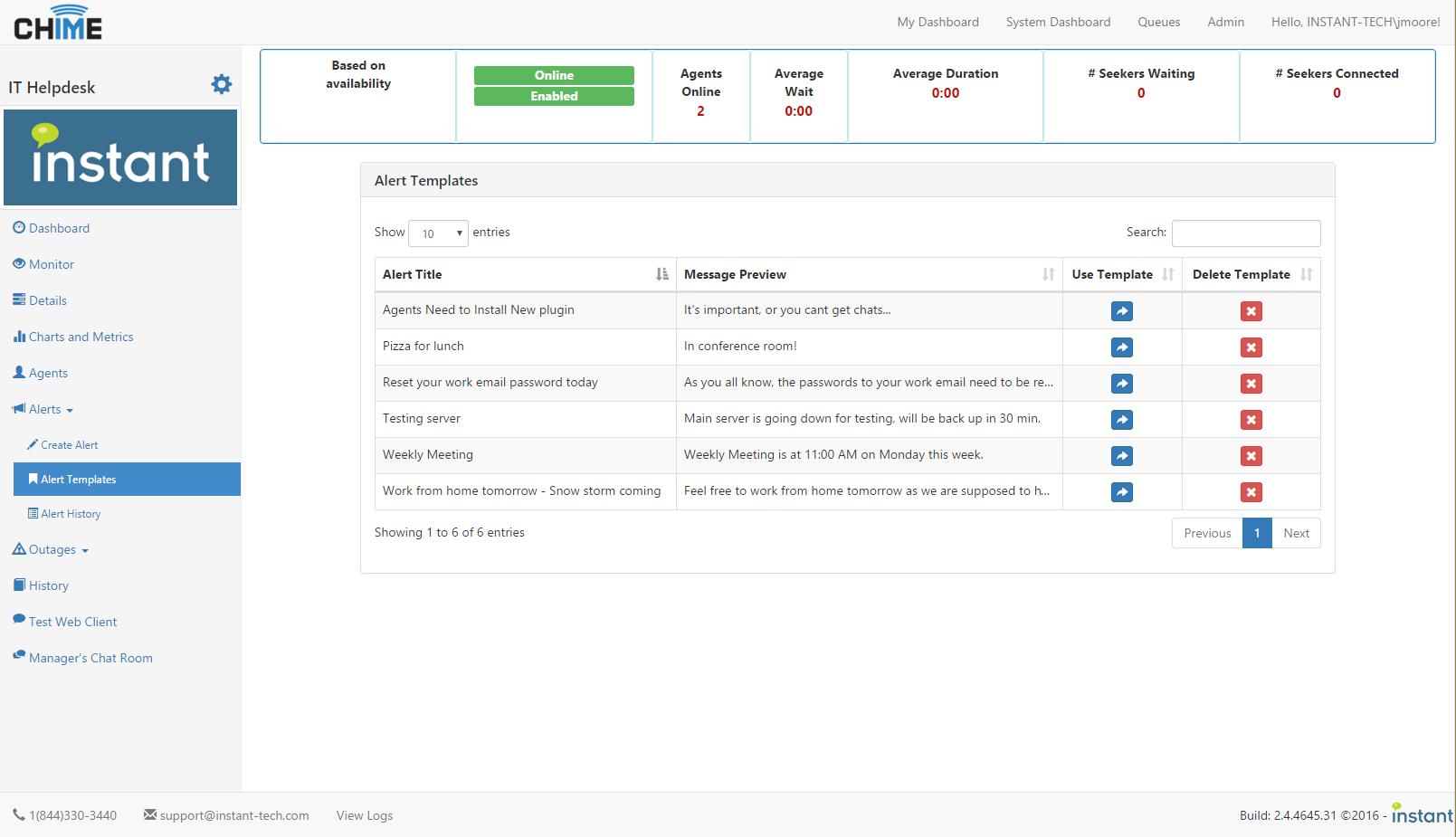Click the Instant logo in footer
Viewport: 1456px width, 837px height.
[1422, 813]
